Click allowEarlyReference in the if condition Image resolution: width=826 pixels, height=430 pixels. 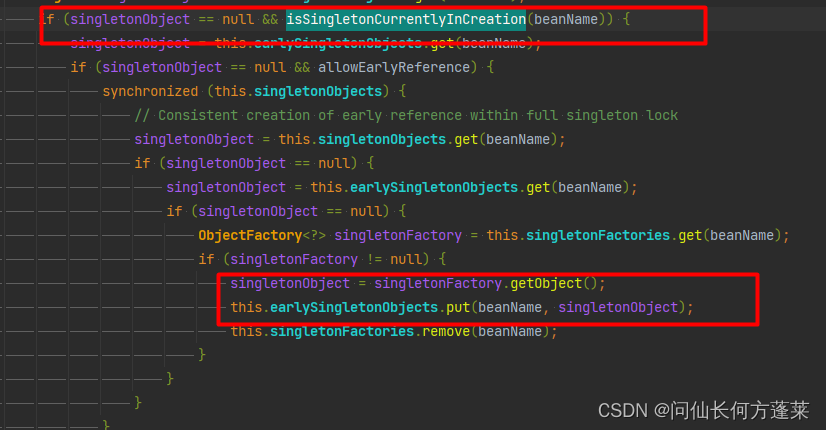pyautogui.click(x=394, y=67)
